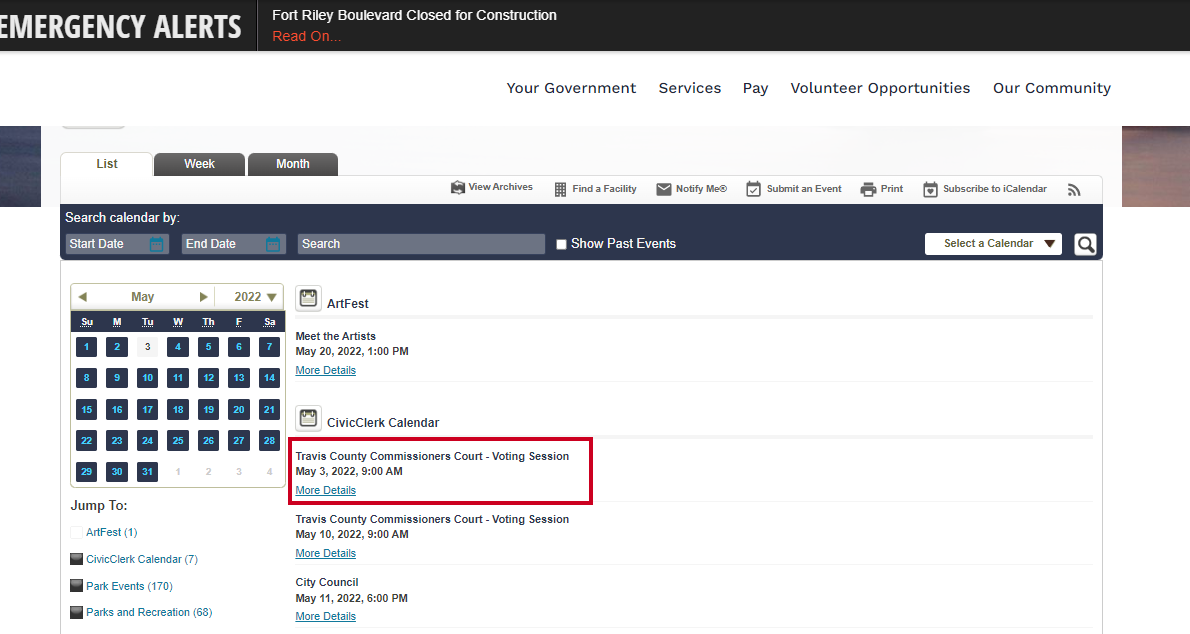Print the calendar
Viewport: 1190px width, 634px height.
click(882, 189)
